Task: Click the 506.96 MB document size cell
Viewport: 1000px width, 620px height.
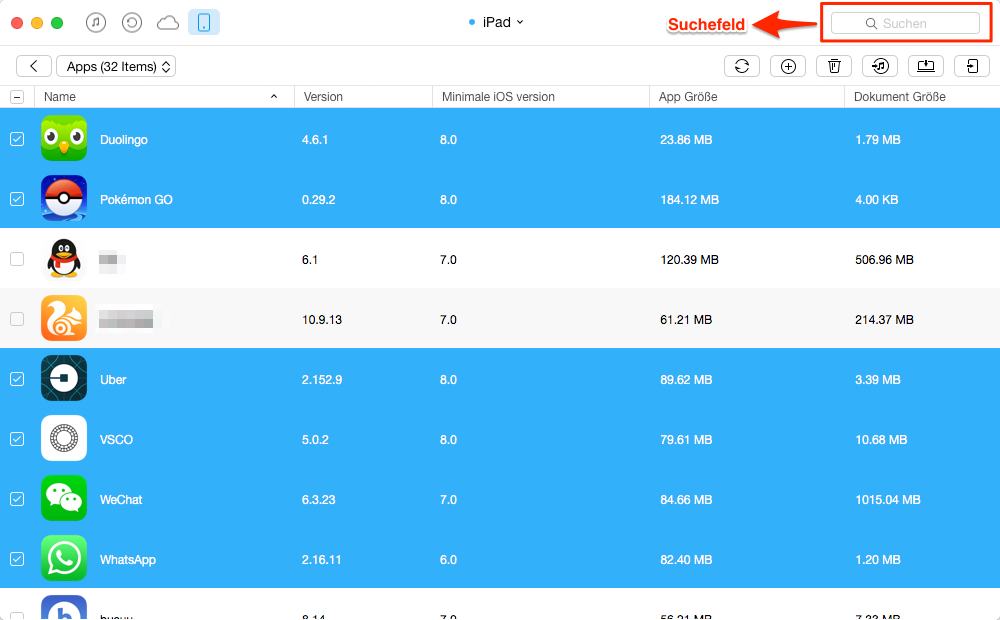Action: (x=885, y=260)
